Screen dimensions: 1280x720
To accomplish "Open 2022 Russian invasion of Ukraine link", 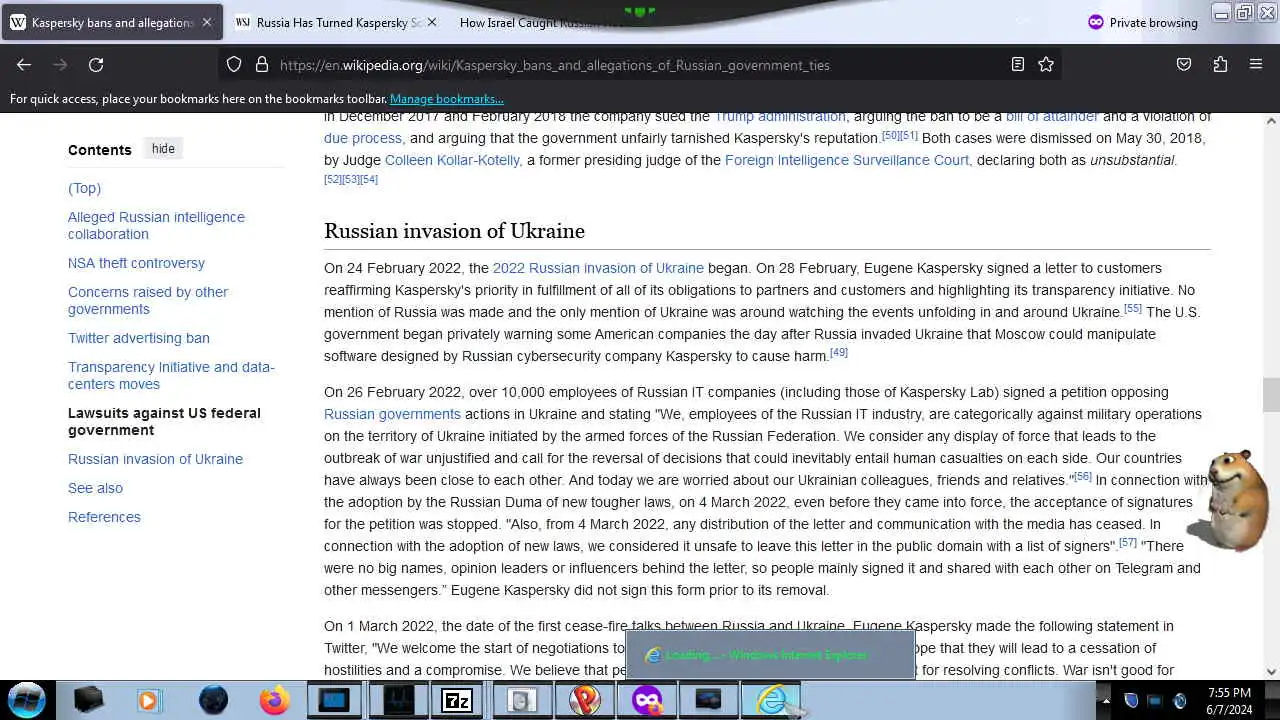I will point(598,268).
